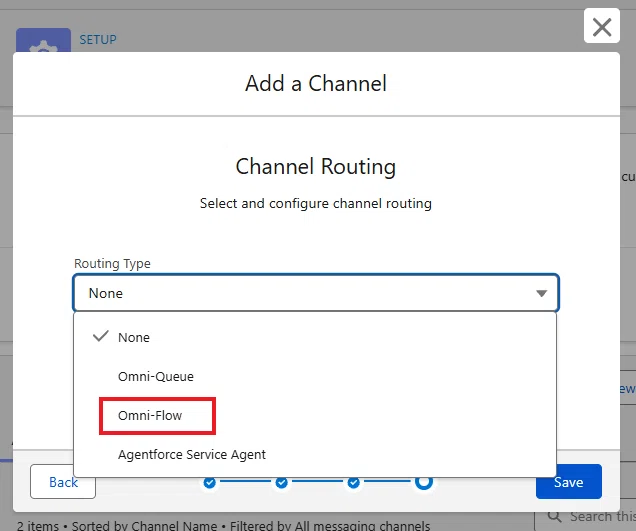Open the Routing Type combo box

pyautogui.click(x=316, y=293)
